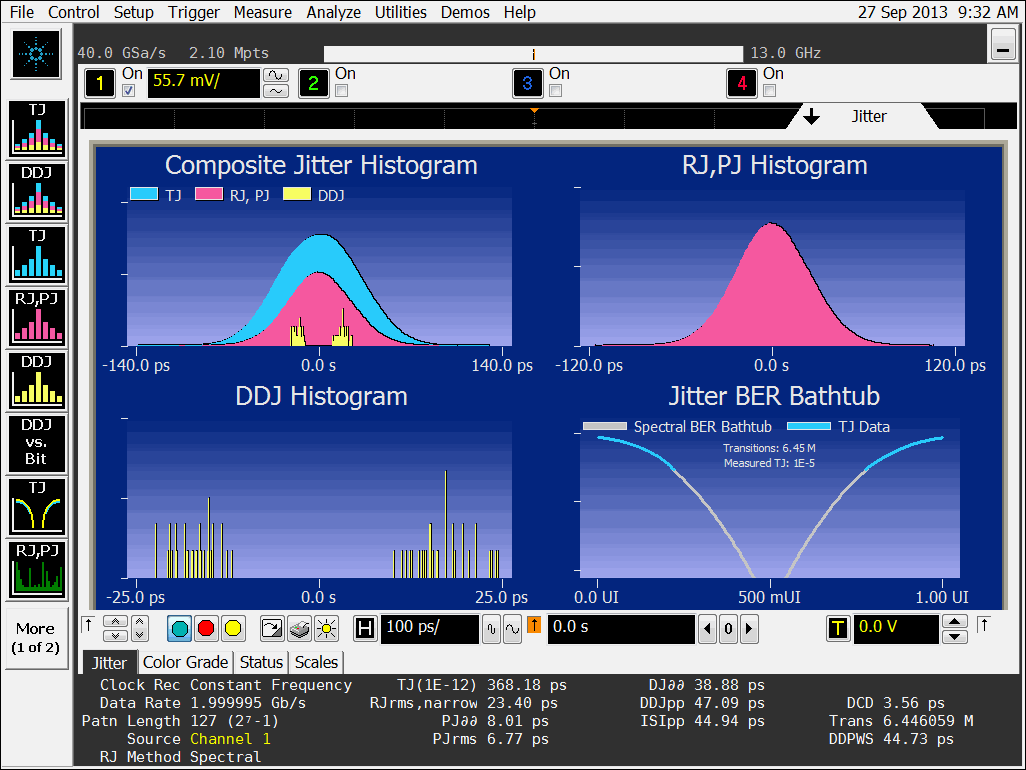Turn off channel 1 checkbox
Image resolution: width=1026 pixels, height=770 pixels.
click(129, 90)
